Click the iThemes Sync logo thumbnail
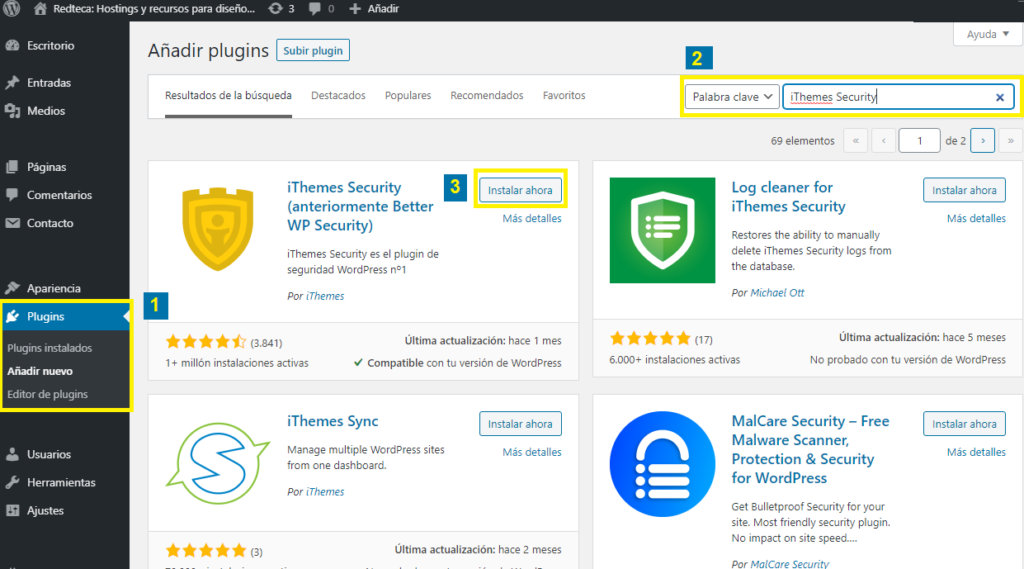 (x=217, y=463)
